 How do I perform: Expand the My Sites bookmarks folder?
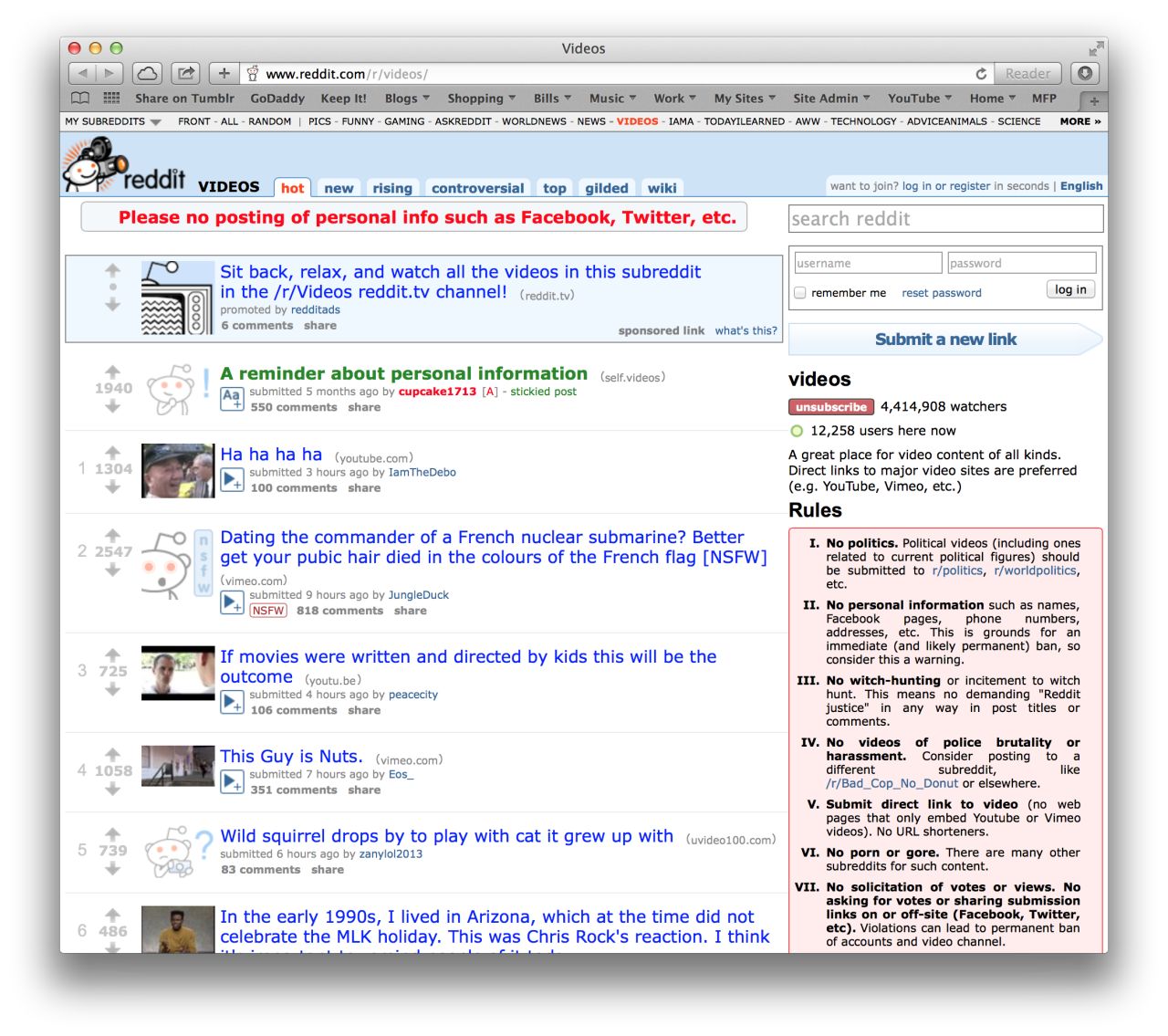(x=745, y=99)
